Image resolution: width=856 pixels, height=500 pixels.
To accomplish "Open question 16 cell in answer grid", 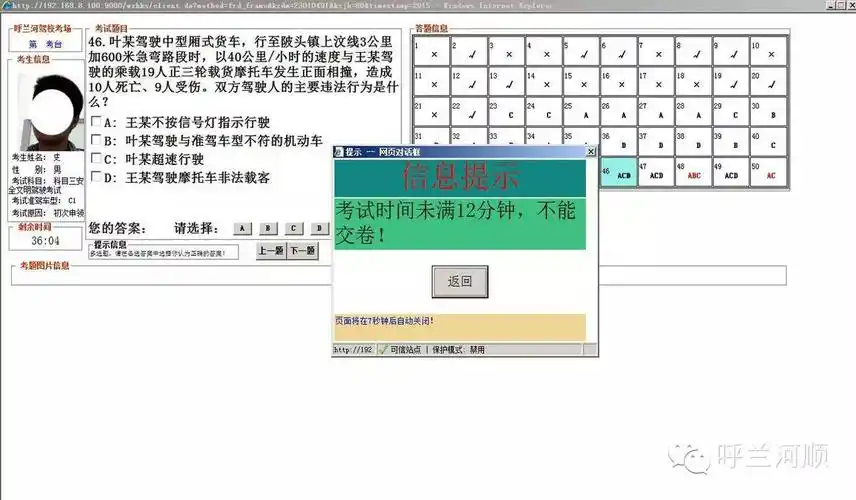I will coord(619,81).
